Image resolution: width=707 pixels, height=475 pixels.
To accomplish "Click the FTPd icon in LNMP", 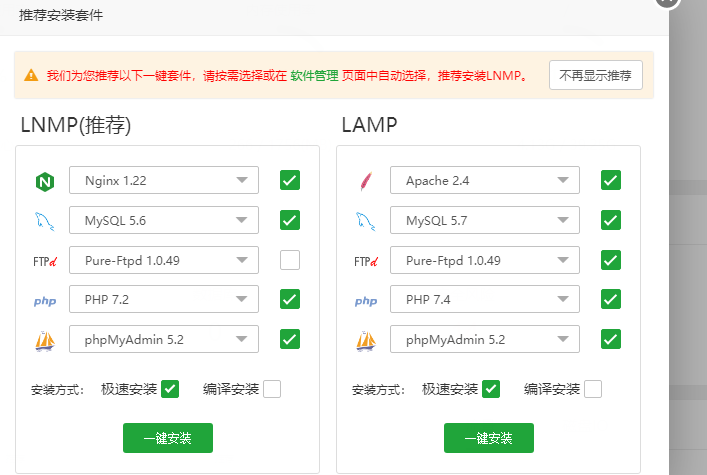I will (x=45, y=261).
